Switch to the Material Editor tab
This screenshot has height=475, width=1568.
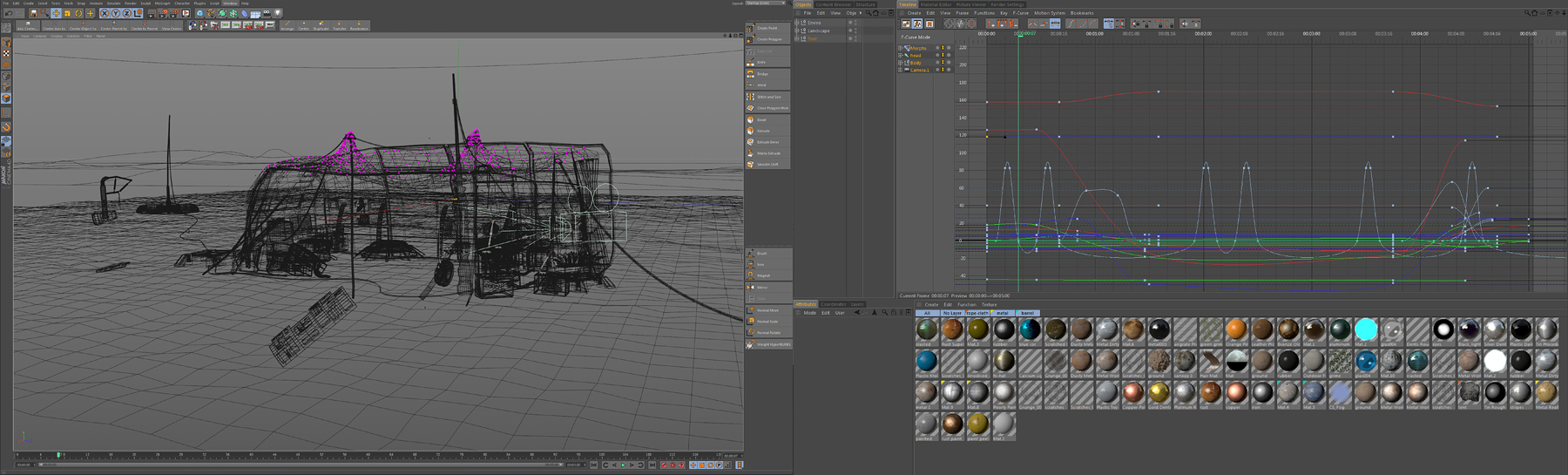(x=936, y=4)
